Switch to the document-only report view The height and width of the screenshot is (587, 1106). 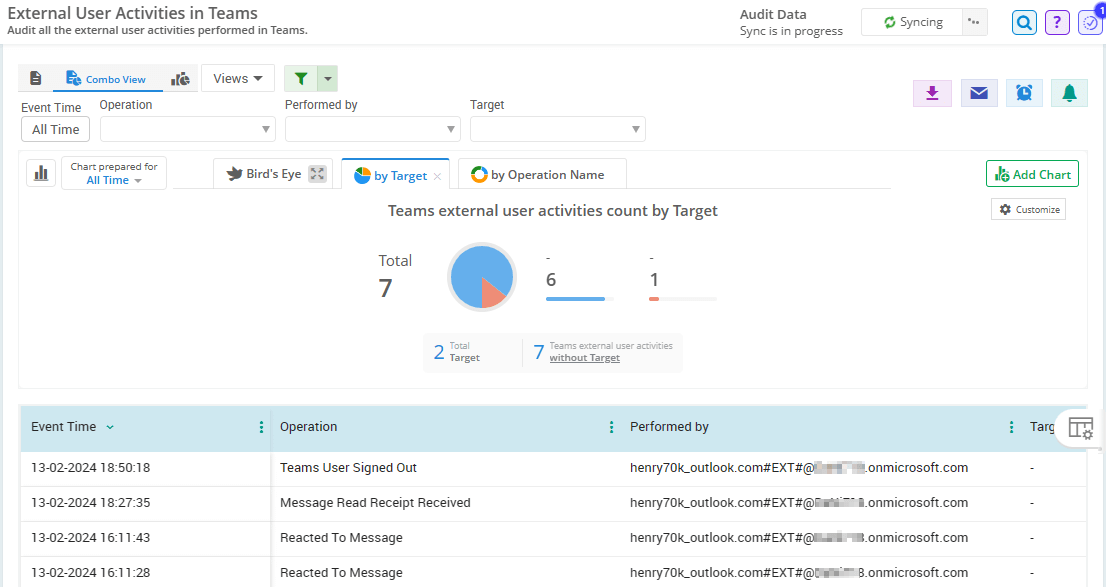[36, 79]
